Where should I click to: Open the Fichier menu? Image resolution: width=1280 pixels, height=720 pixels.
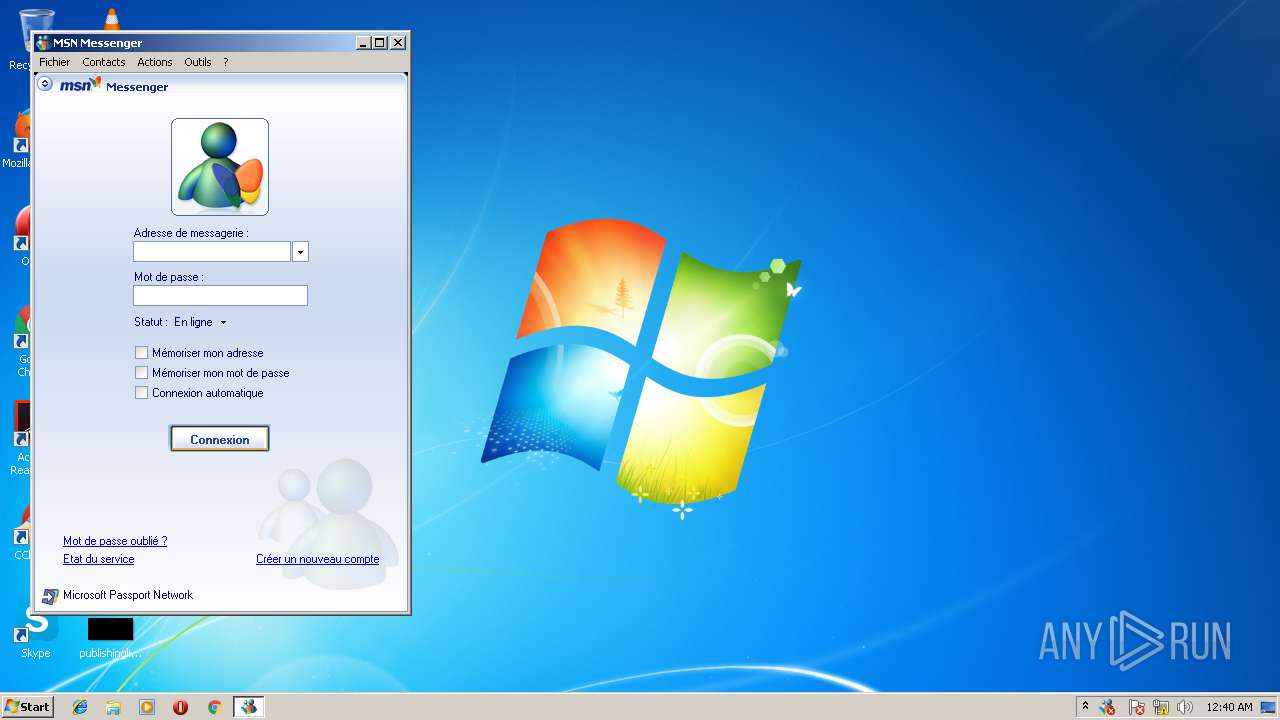coord(55,62)
